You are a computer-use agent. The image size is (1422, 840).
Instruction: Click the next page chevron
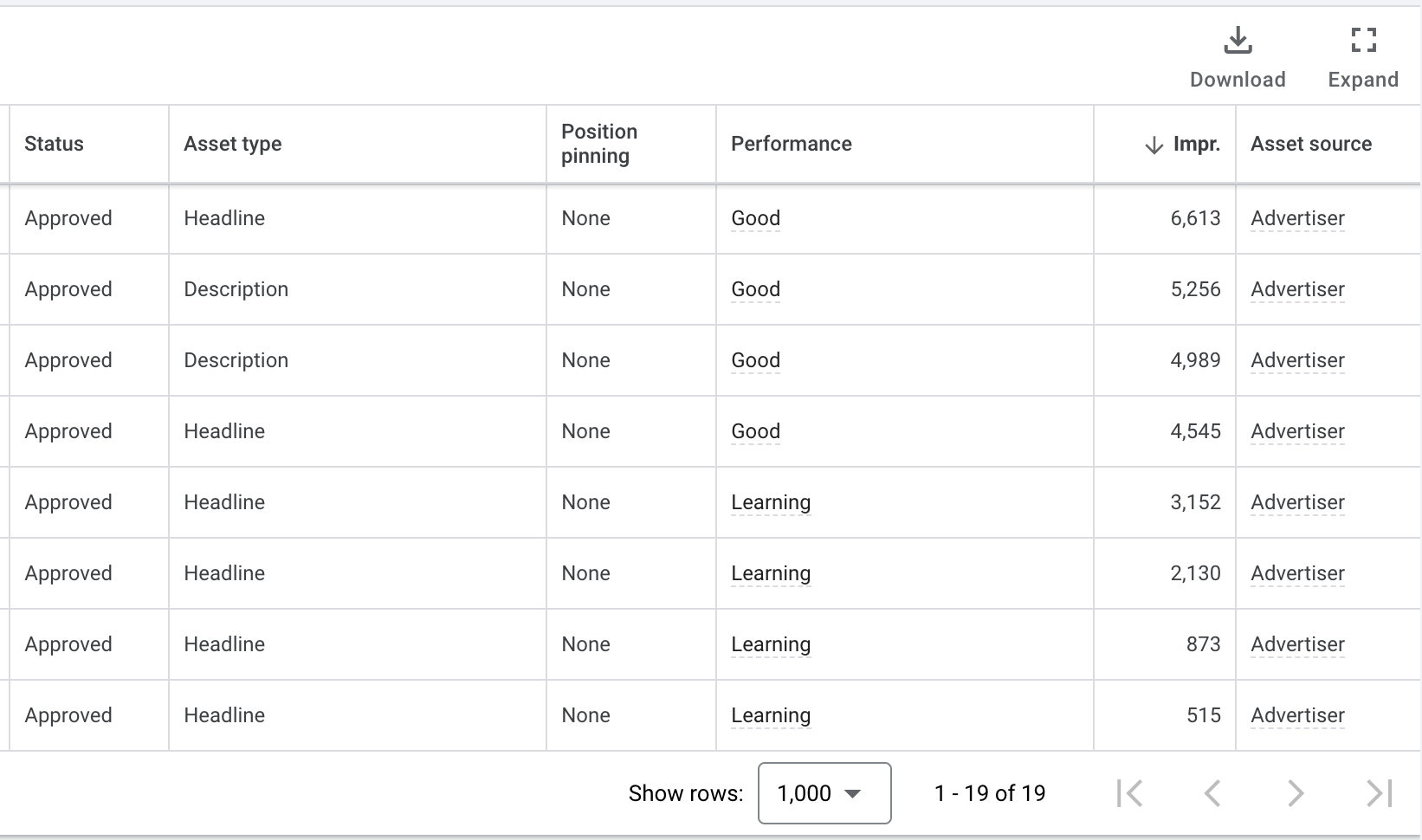coord(1295,792)
